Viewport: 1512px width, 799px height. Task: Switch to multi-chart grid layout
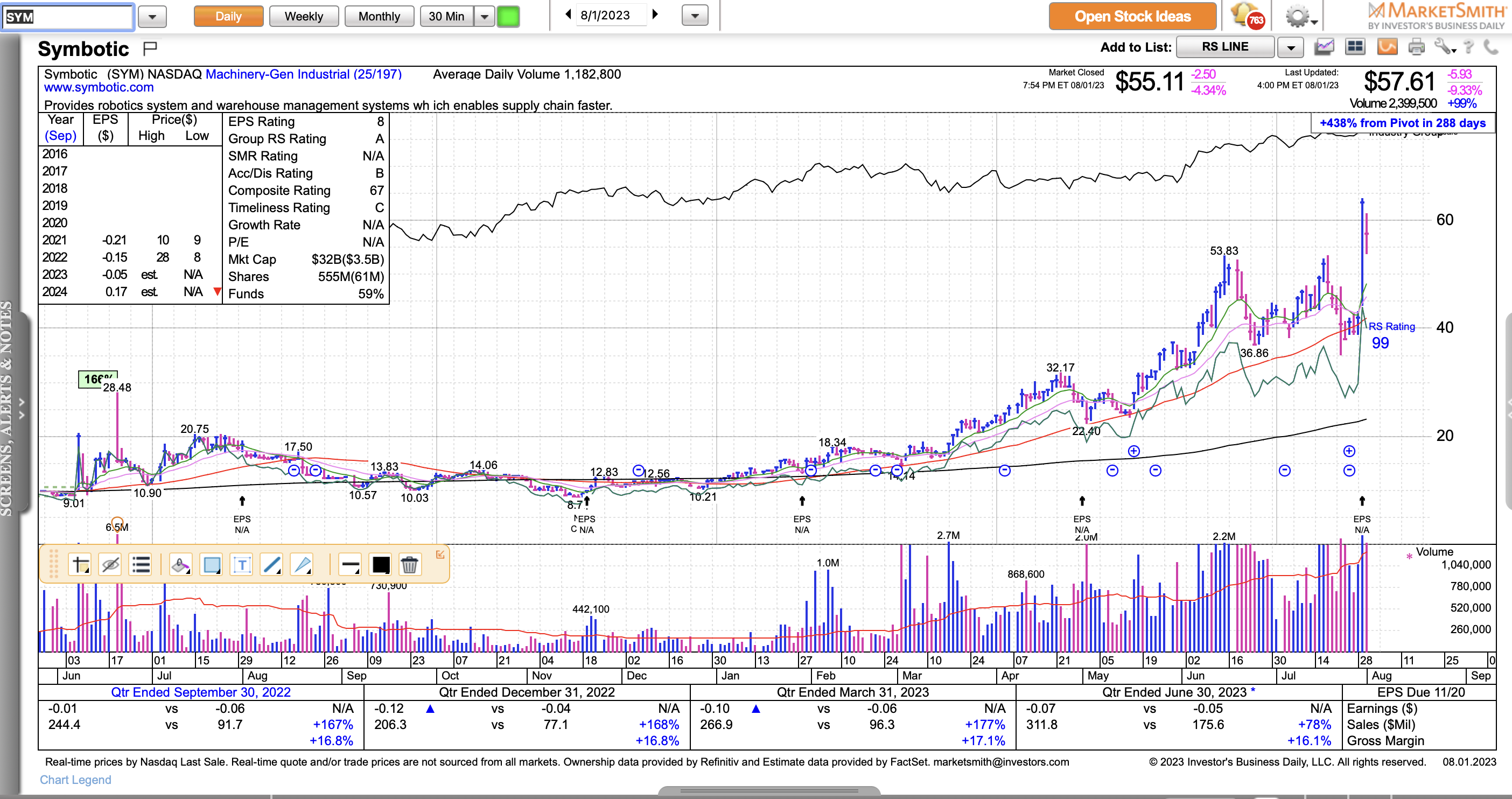coord(1355,47)
